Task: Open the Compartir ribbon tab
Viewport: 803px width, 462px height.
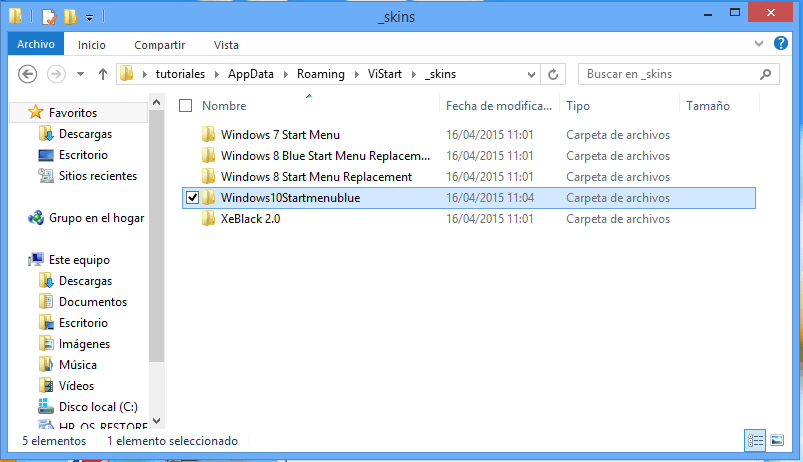Action: tap(159, 45)
